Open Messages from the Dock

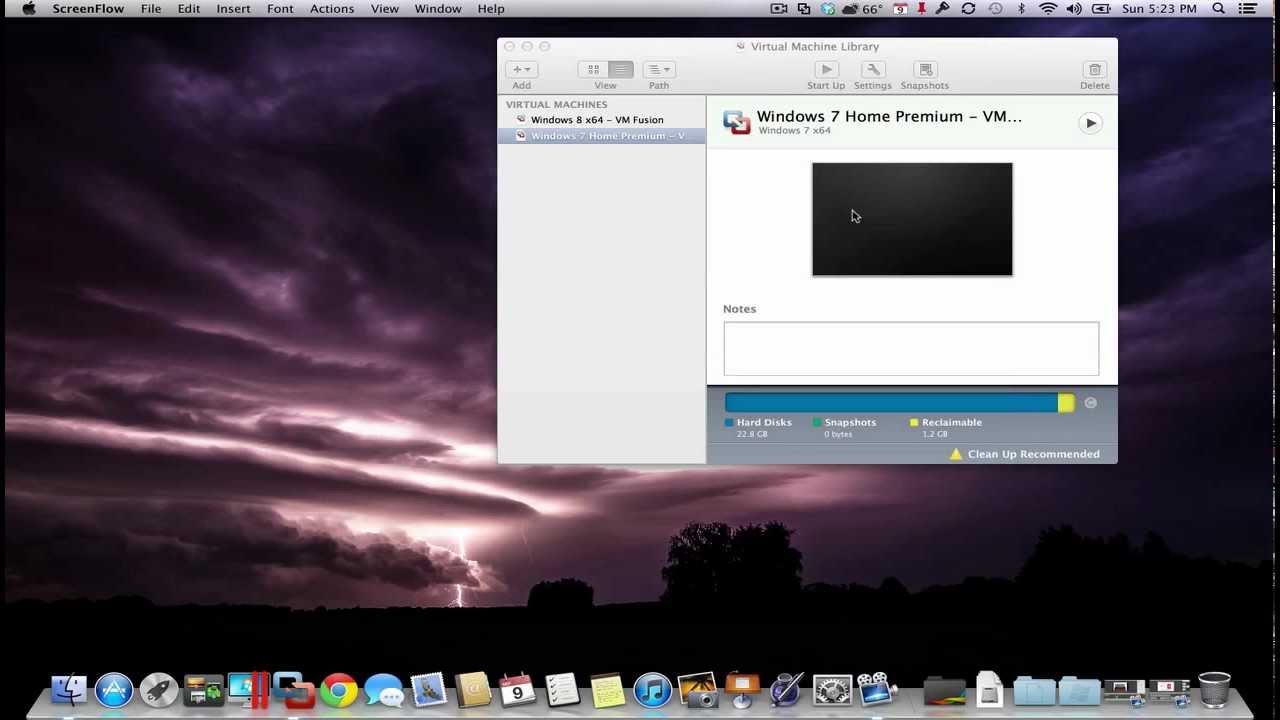click(384, 690)
